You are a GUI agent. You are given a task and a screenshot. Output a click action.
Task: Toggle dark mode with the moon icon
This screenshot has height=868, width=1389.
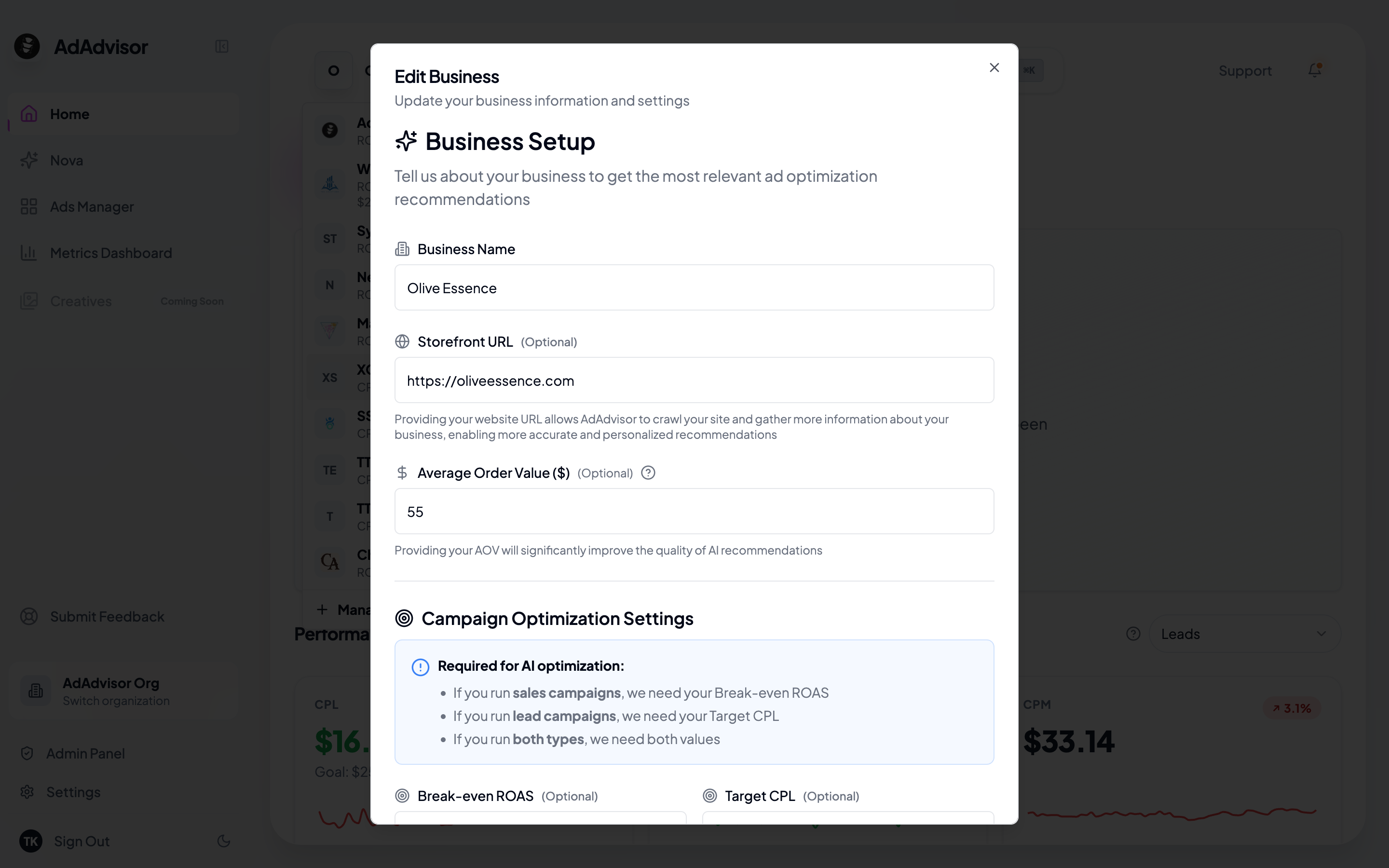(x=224, y=841)
